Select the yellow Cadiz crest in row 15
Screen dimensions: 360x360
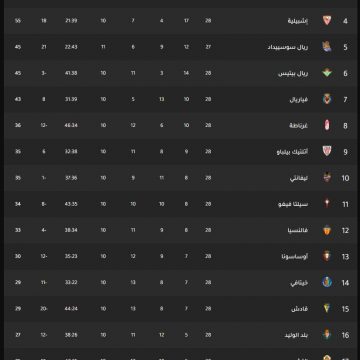327,308
